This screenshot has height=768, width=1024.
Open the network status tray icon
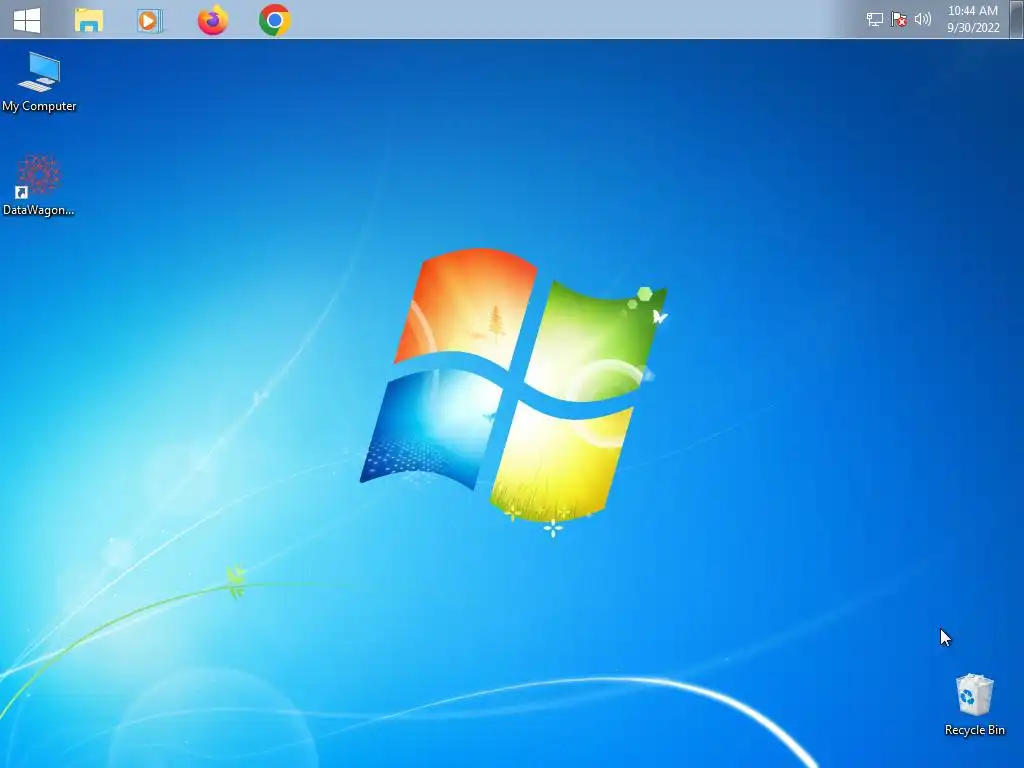[874, 20]
